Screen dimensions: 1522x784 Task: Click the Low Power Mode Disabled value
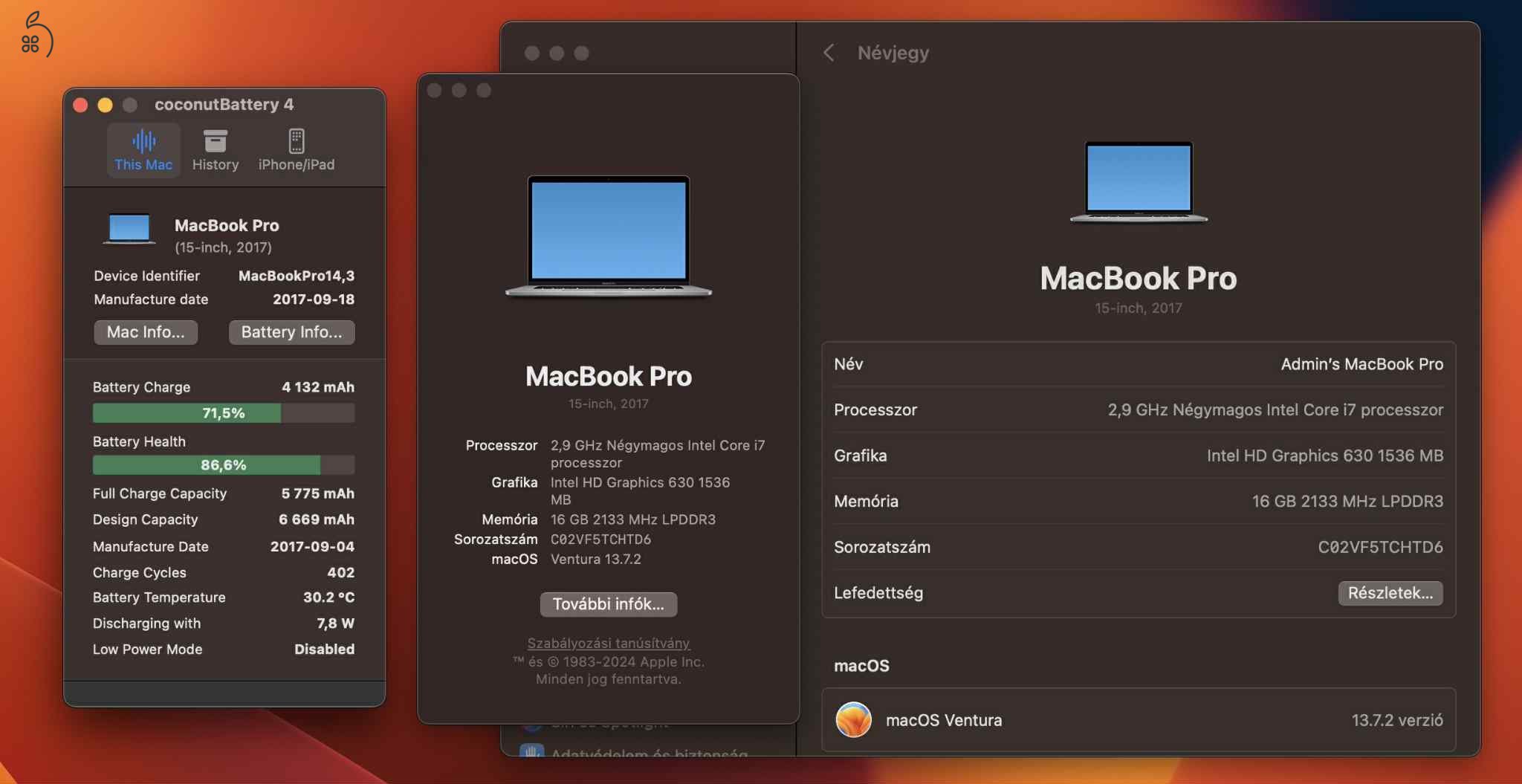point(325,649)
